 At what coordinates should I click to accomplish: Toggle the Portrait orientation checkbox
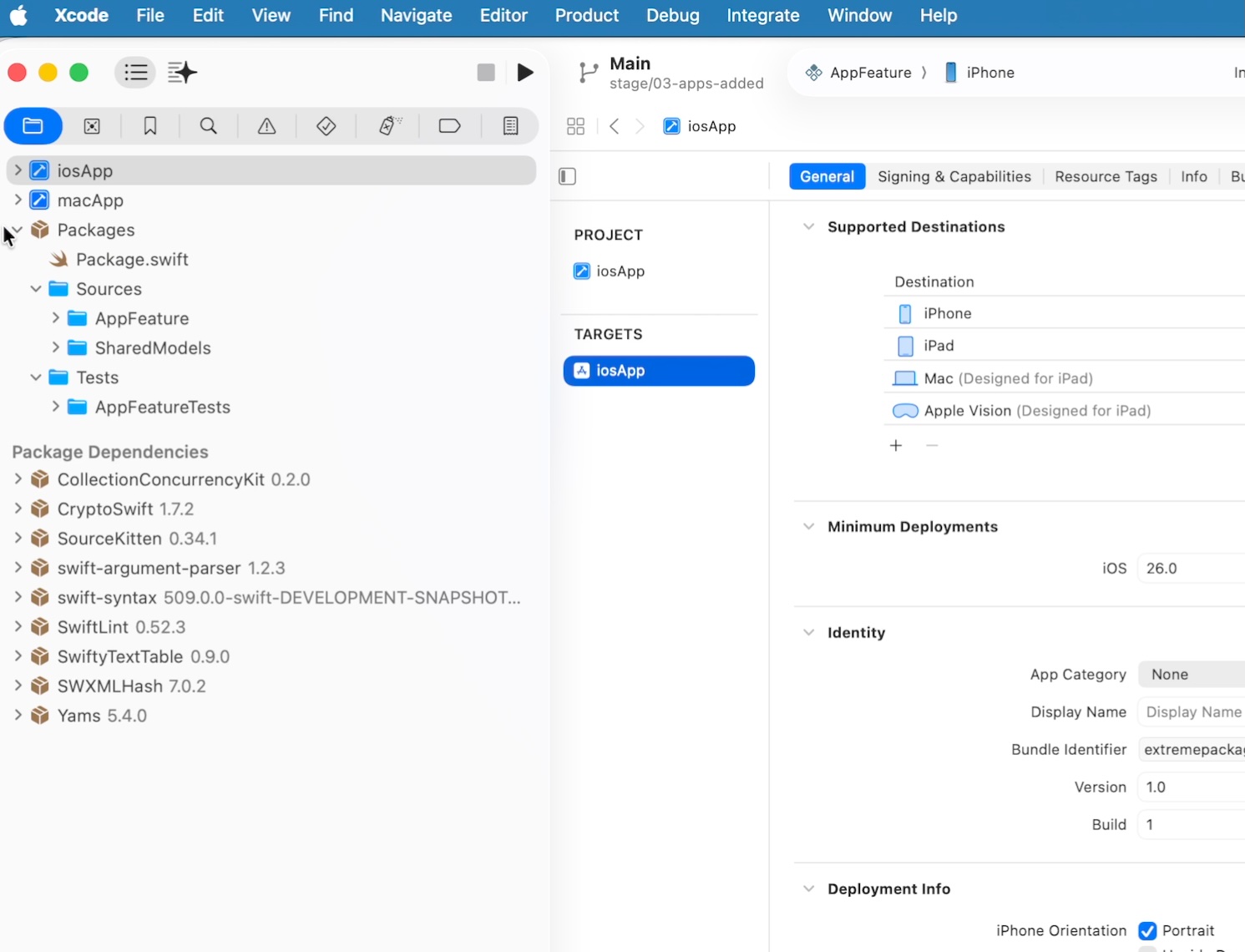(x=1147, y=930)
